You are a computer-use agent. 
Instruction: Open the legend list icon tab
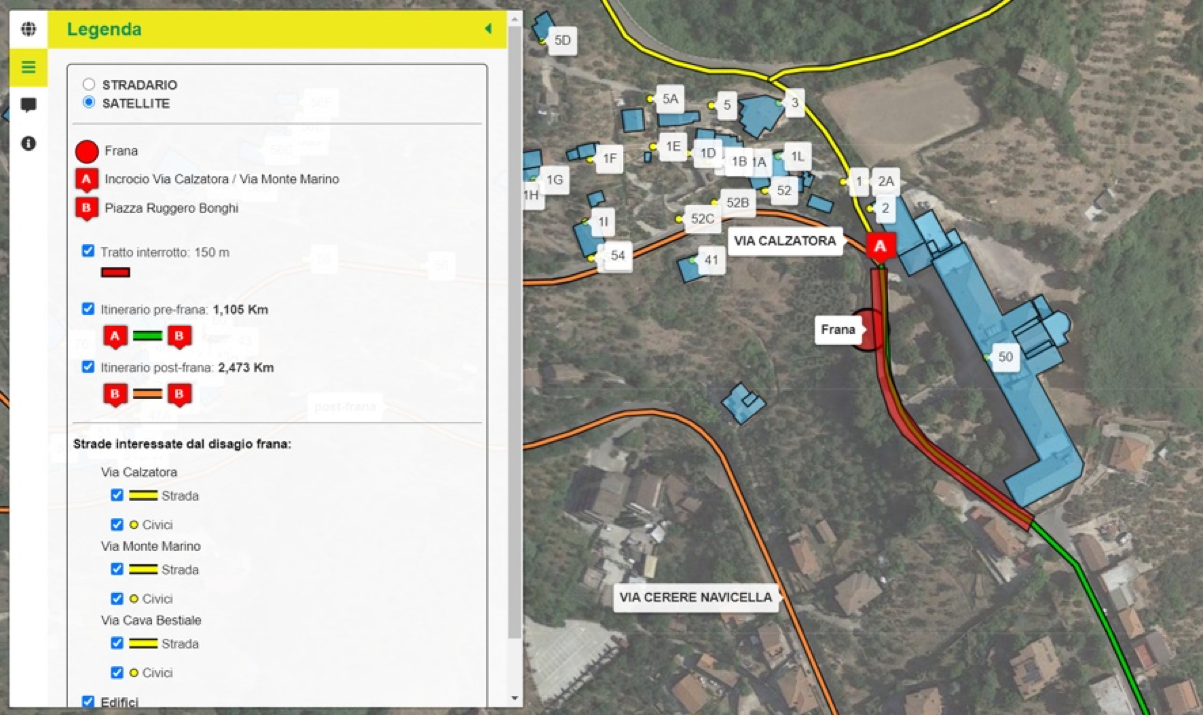click(x=28, y=67)
